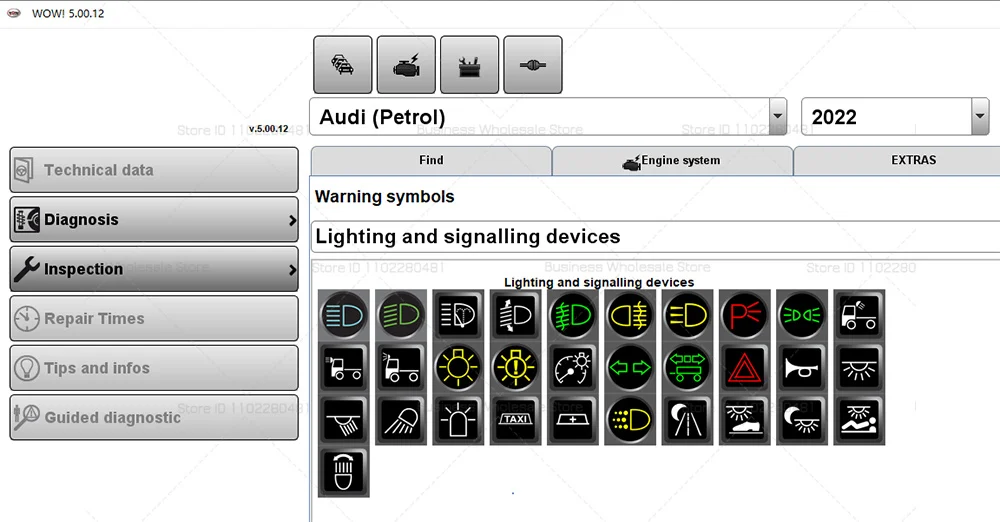This screenshot has width=1000, height=522.
Task: Open the Repair Times section
Action: pos(154,318)
